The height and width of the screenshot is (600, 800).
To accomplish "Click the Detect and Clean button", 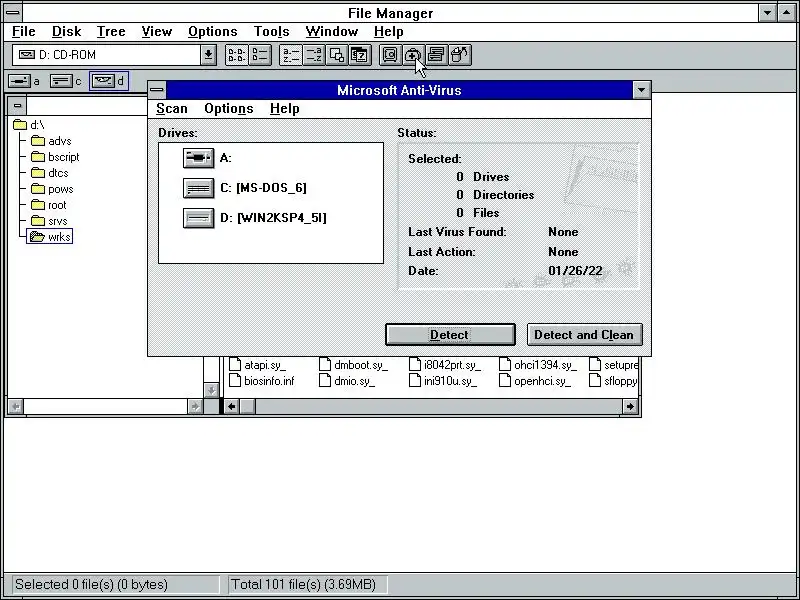I will click(x=584, y=335).
